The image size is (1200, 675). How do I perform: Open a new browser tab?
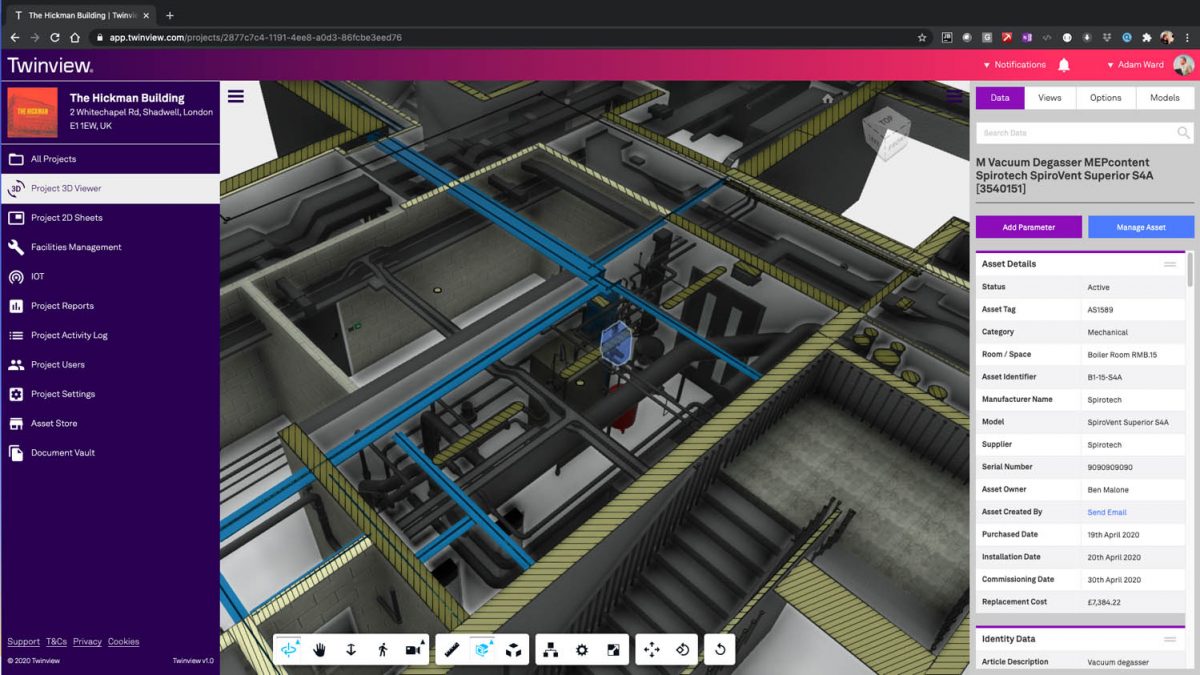click(169, 15)
